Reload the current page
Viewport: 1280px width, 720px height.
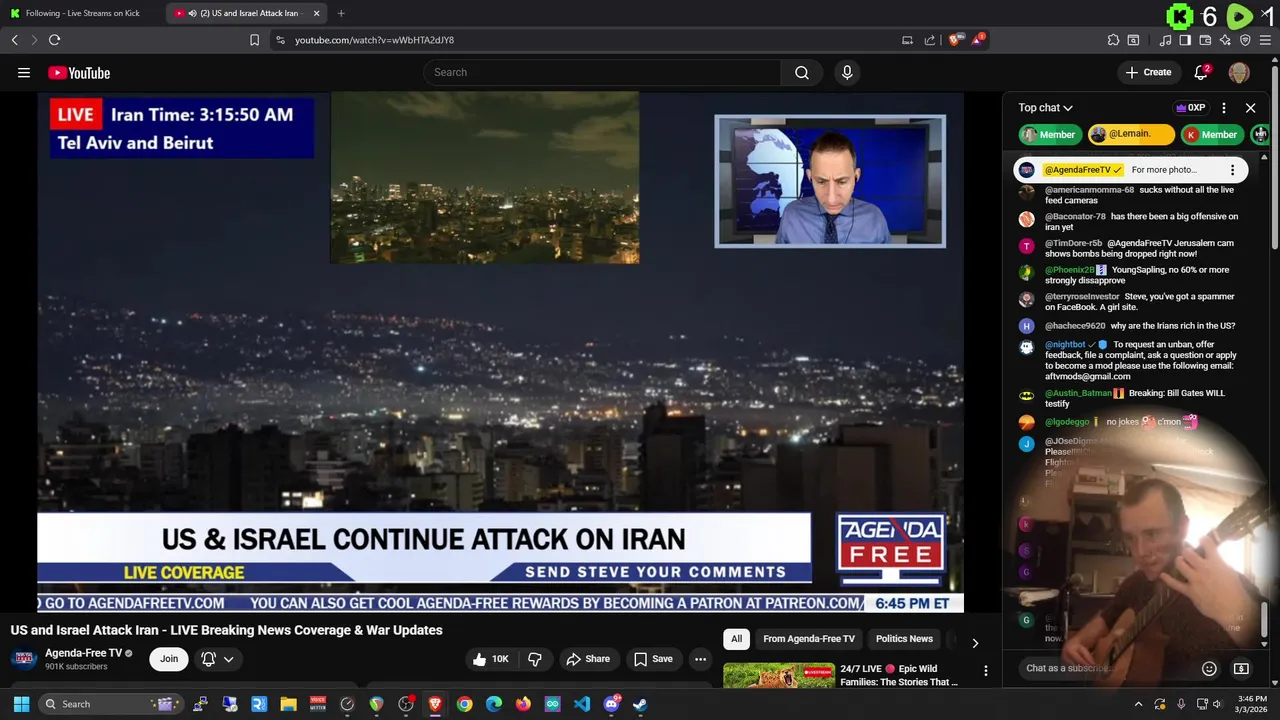click(54, 40)
